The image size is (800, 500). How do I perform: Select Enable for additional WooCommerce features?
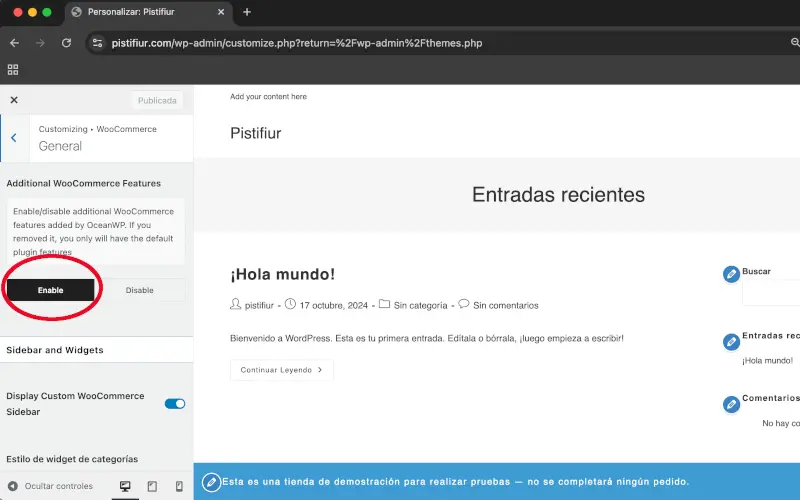pos(51,290)
